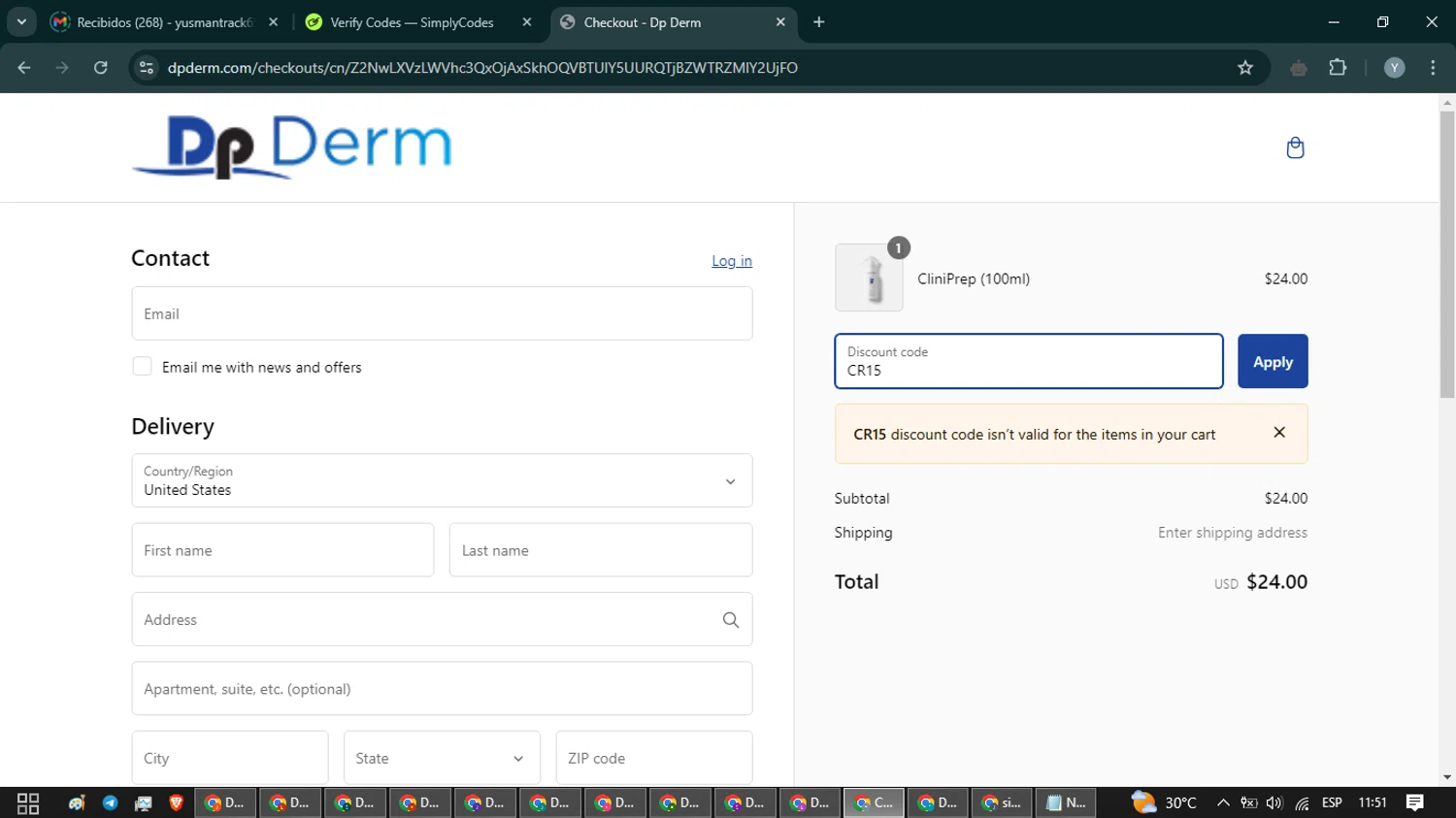Click the Delivery heading
Image resolution: width=1456 pixels, height=818 pixels.
pyautogui.click(x=173, y=426)
